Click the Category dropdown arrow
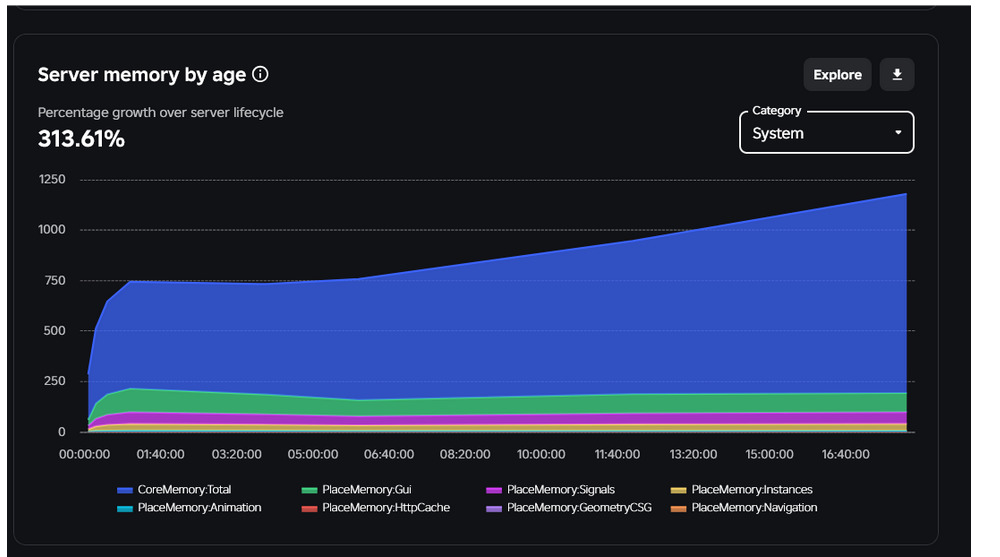1000x557 pixels. 898,133
